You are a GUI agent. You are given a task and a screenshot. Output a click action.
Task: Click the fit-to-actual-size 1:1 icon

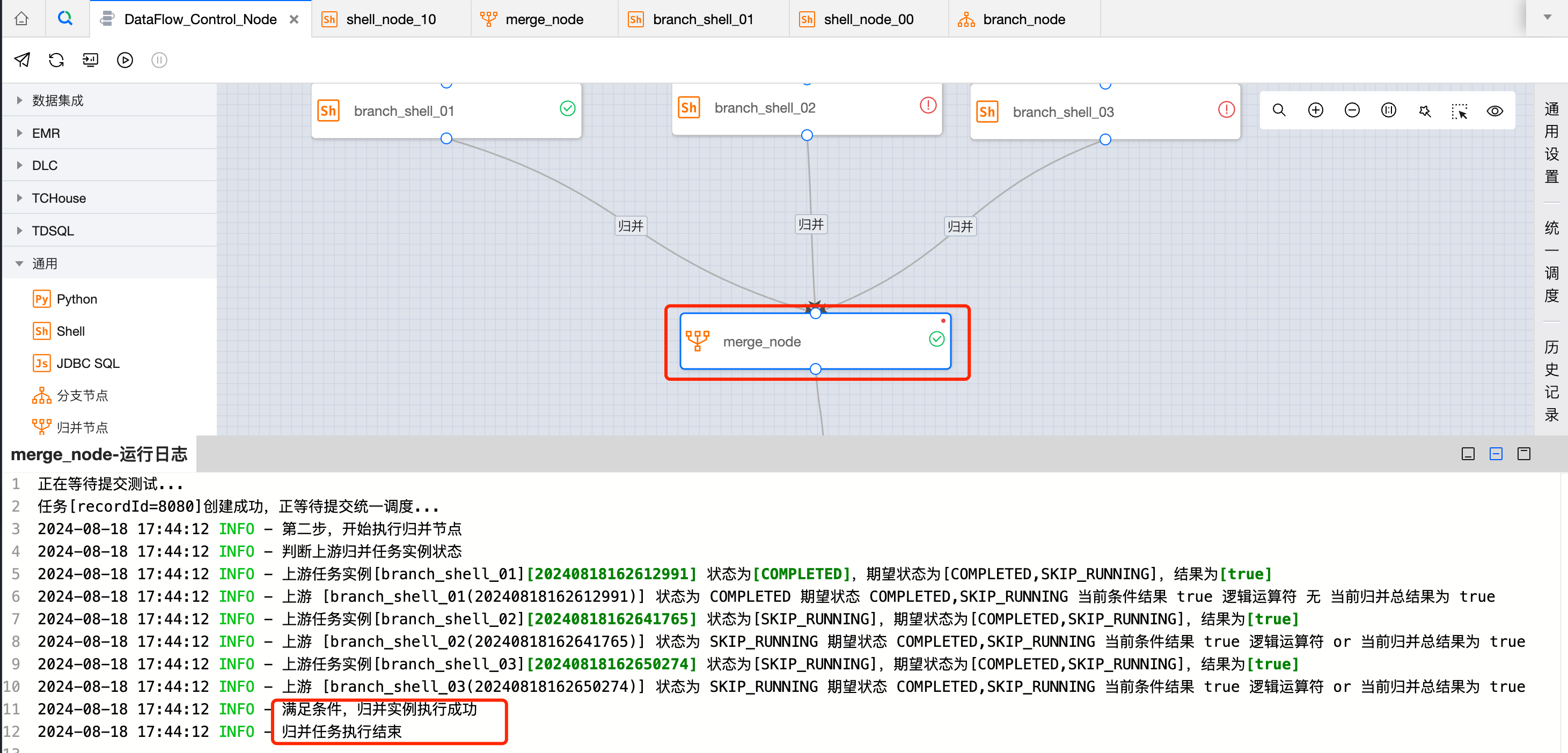pyautogui.click(x=1388, y=110)
